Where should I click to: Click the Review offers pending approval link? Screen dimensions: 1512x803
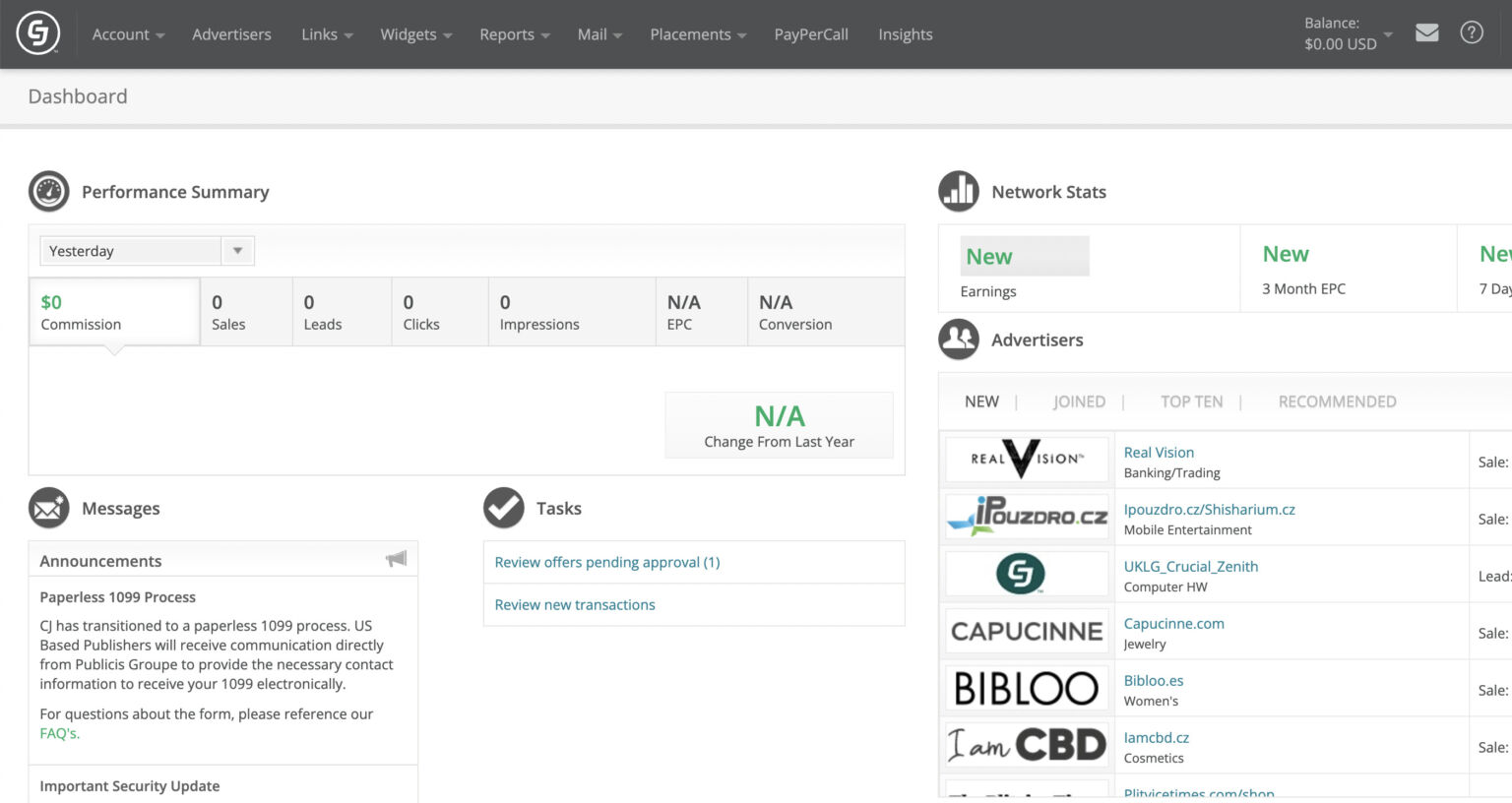coord(606,562)
